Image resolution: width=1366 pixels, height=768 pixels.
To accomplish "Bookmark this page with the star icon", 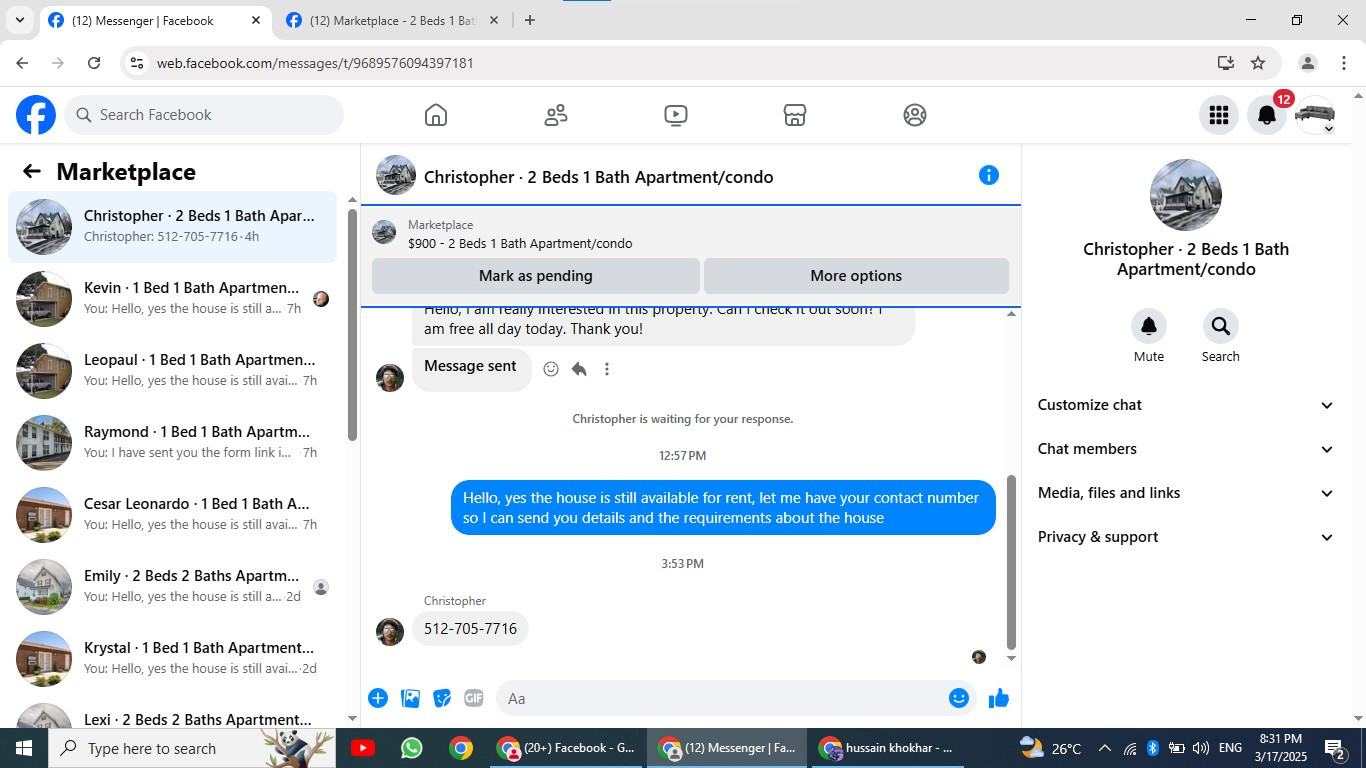I will (1258, 63).
